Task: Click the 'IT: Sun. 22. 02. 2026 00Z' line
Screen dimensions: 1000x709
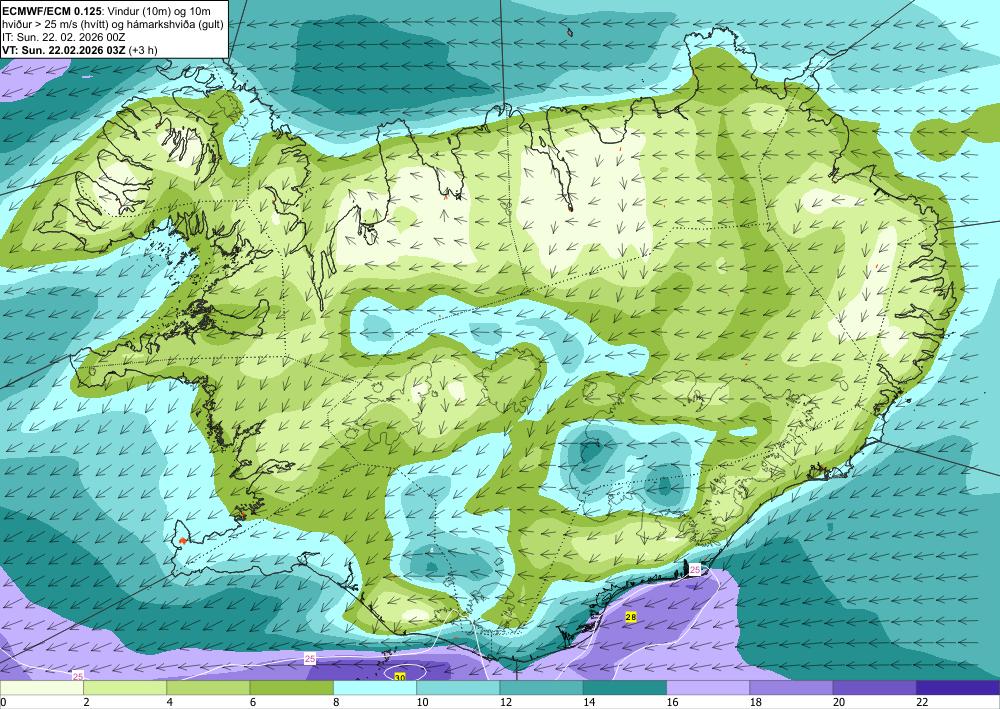Action: pos(63,37)
